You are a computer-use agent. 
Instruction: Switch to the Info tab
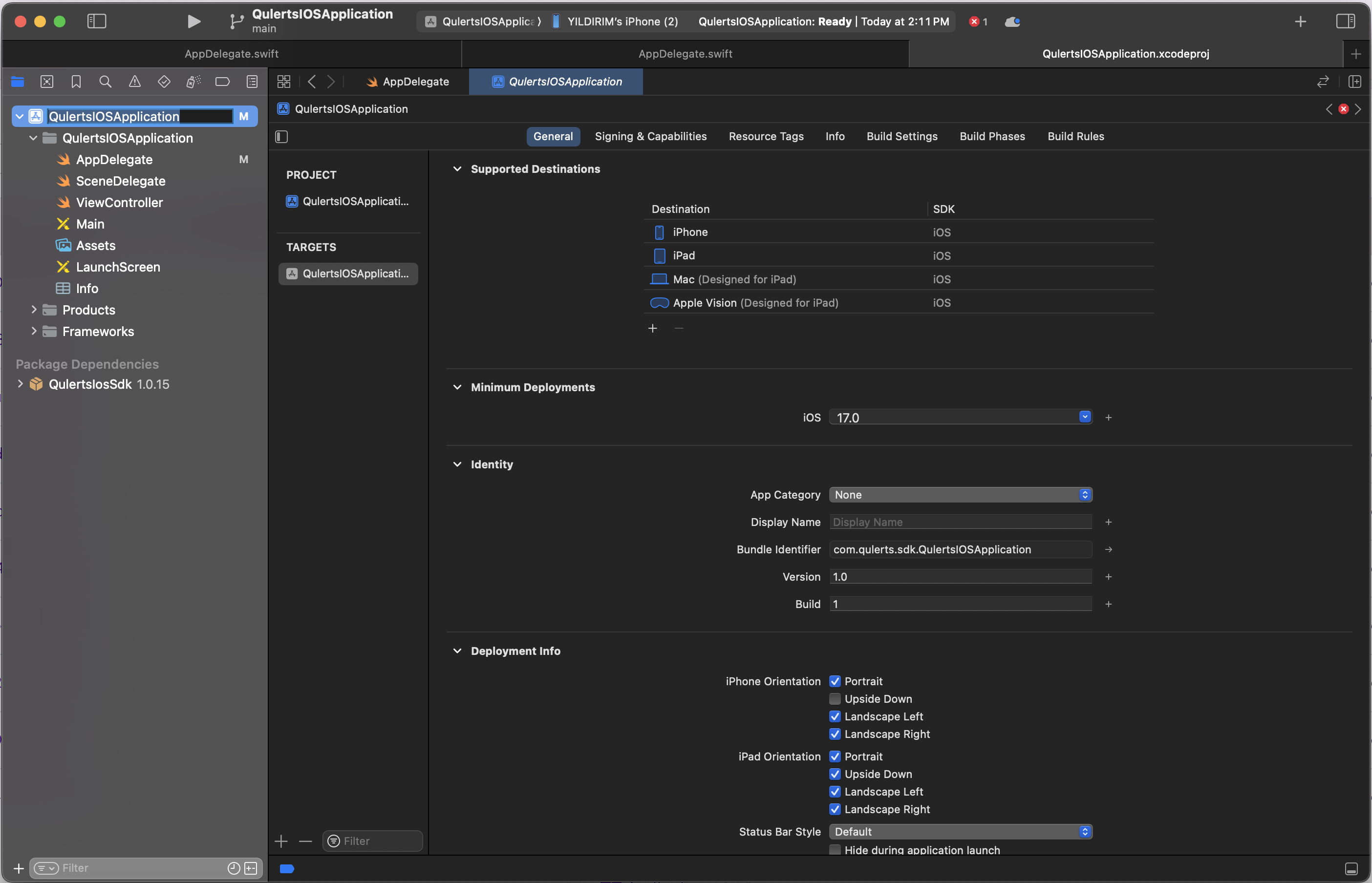(x=835, y=136)
